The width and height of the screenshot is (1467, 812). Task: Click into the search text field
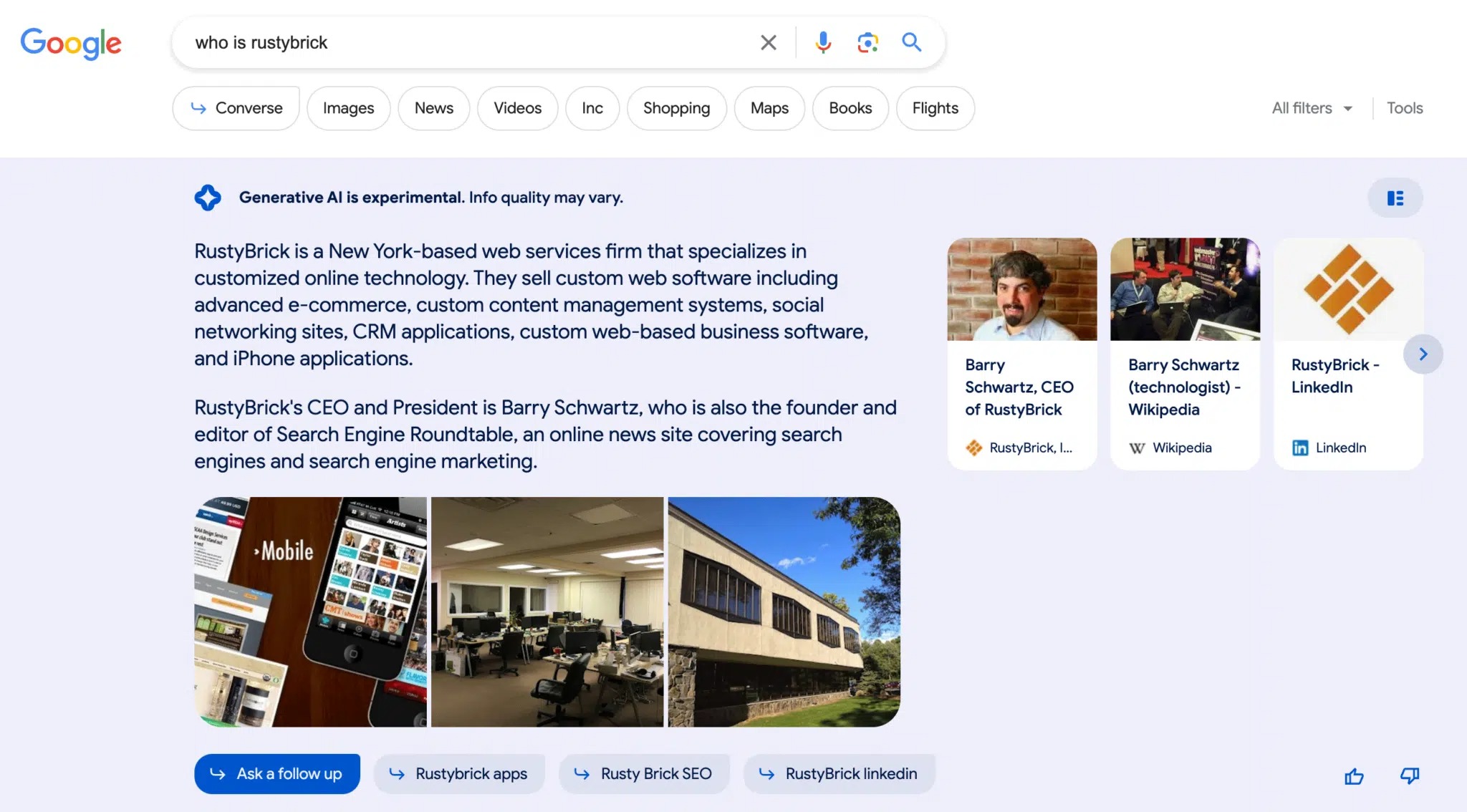pyautogui.click(x=466, y=43)
